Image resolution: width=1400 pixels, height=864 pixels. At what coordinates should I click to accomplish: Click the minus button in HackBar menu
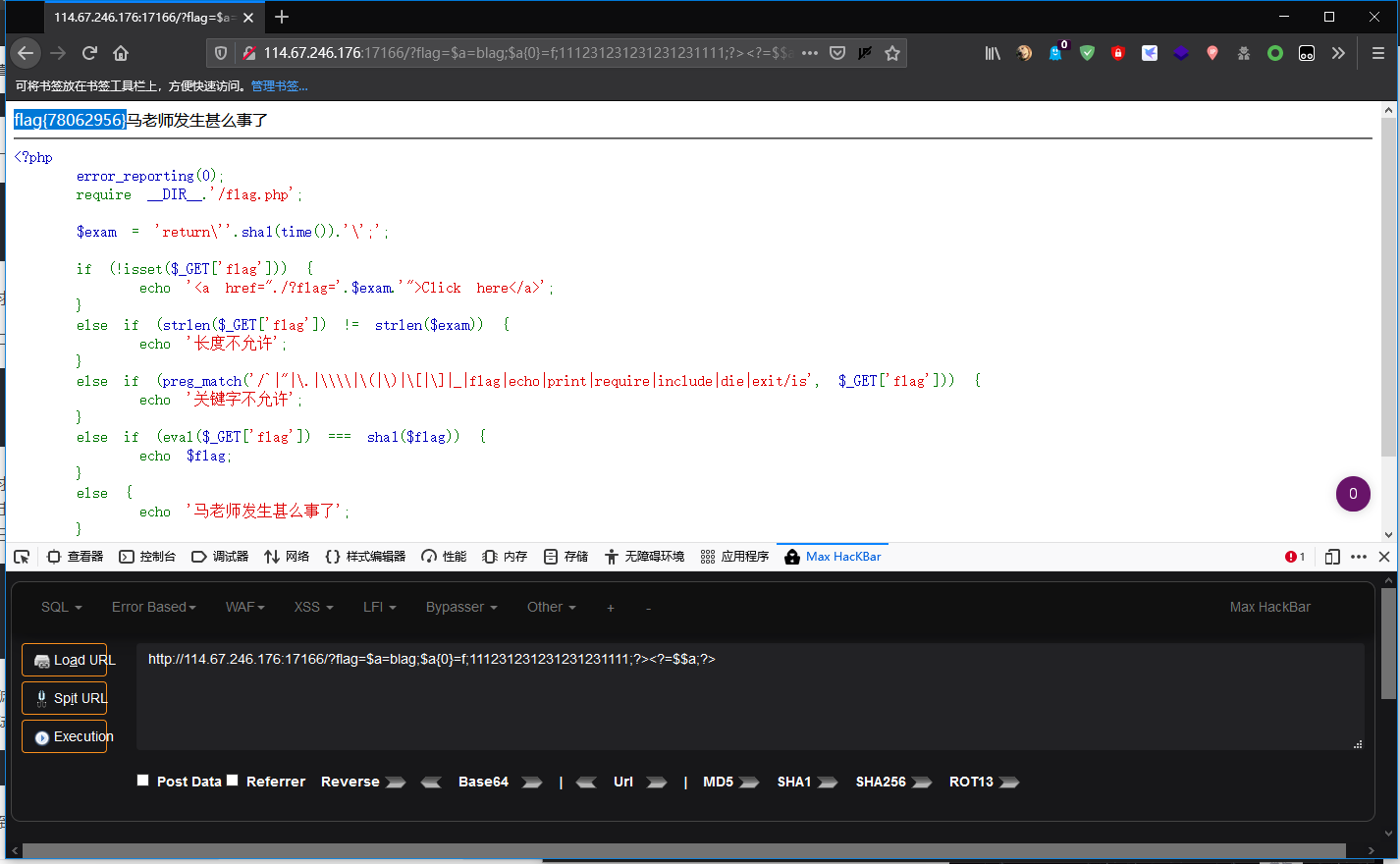648,608
